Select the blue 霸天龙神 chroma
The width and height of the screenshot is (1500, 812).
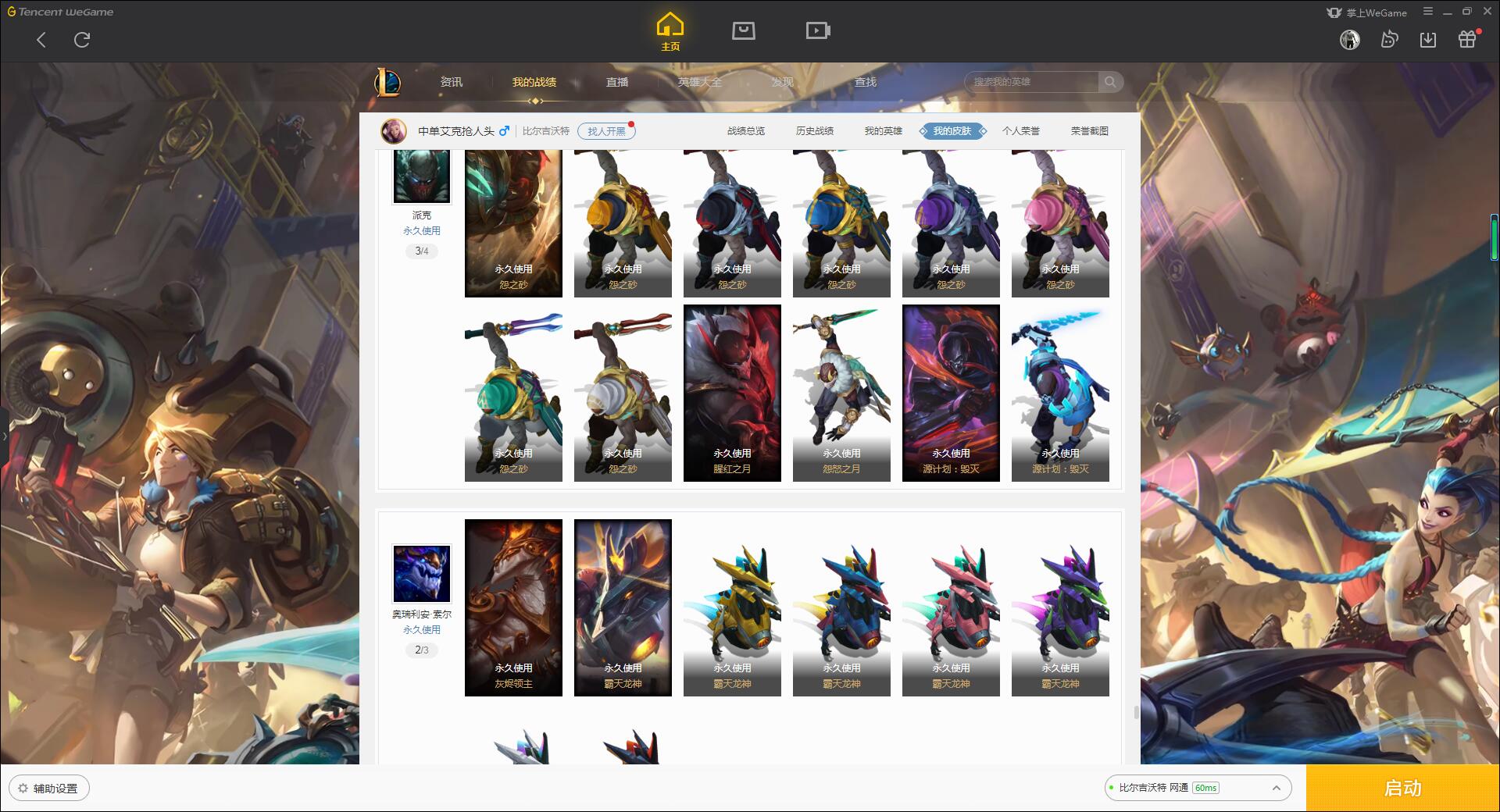(x=841, y=607)
